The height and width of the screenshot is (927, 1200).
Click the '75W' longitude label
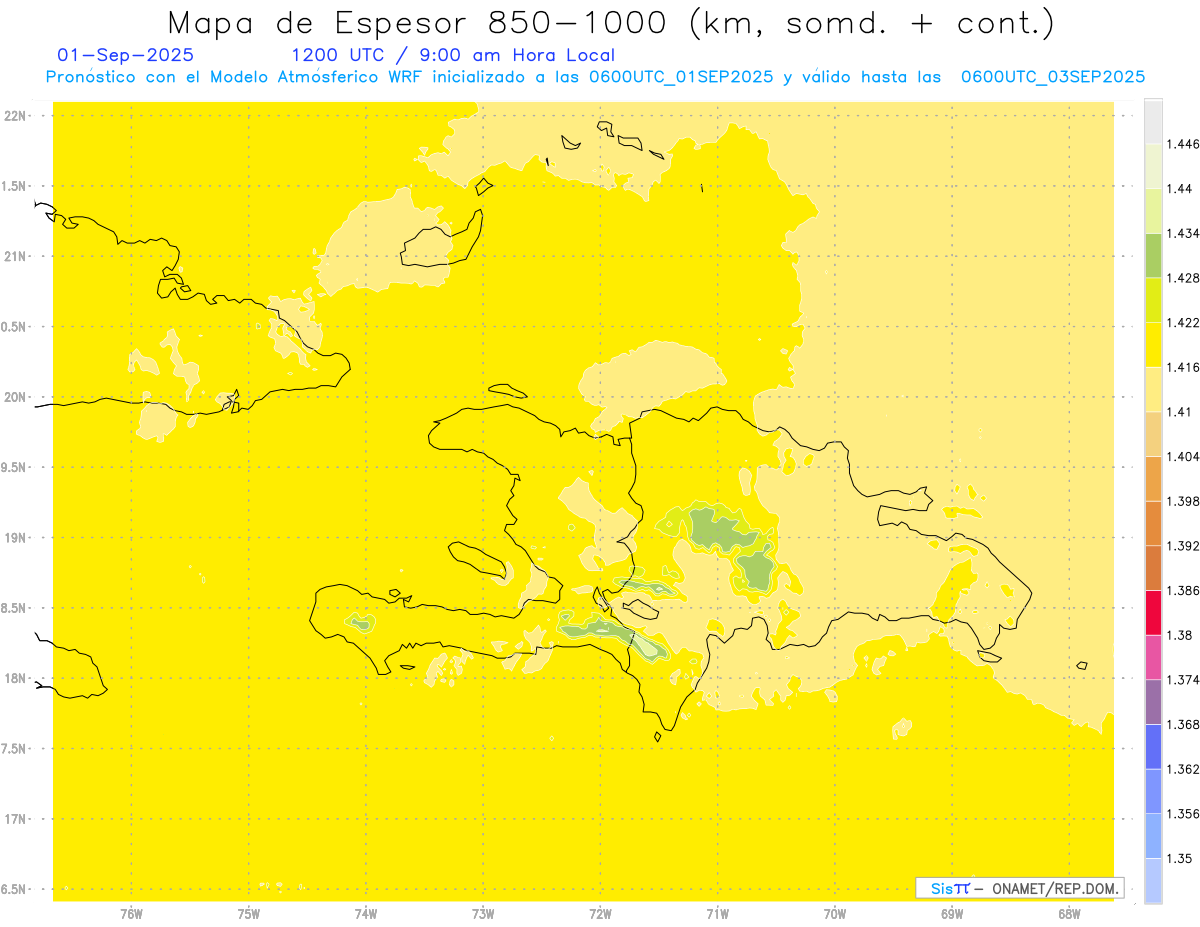(x=249, y=914)
